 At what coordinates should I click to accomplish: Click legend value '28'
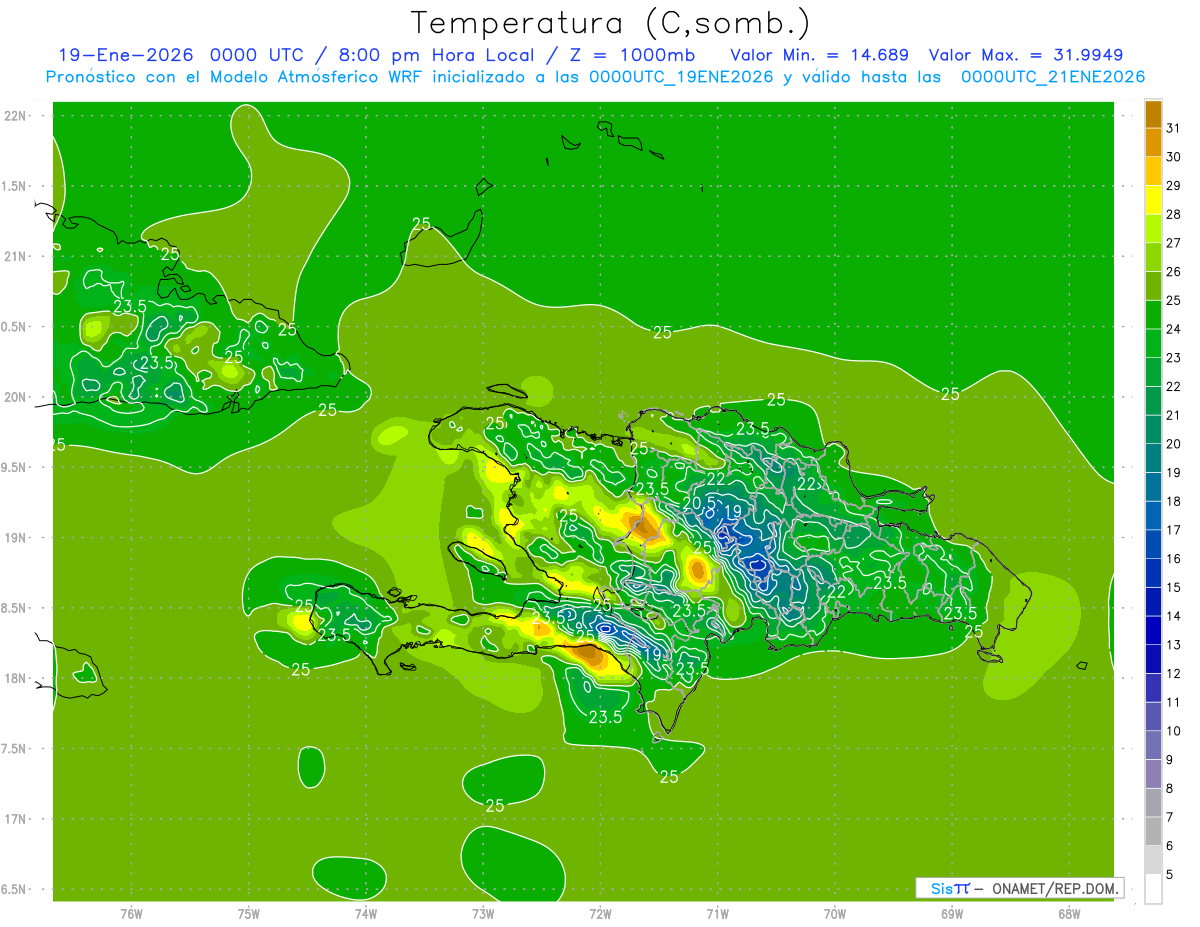[x=1174, y=214]
